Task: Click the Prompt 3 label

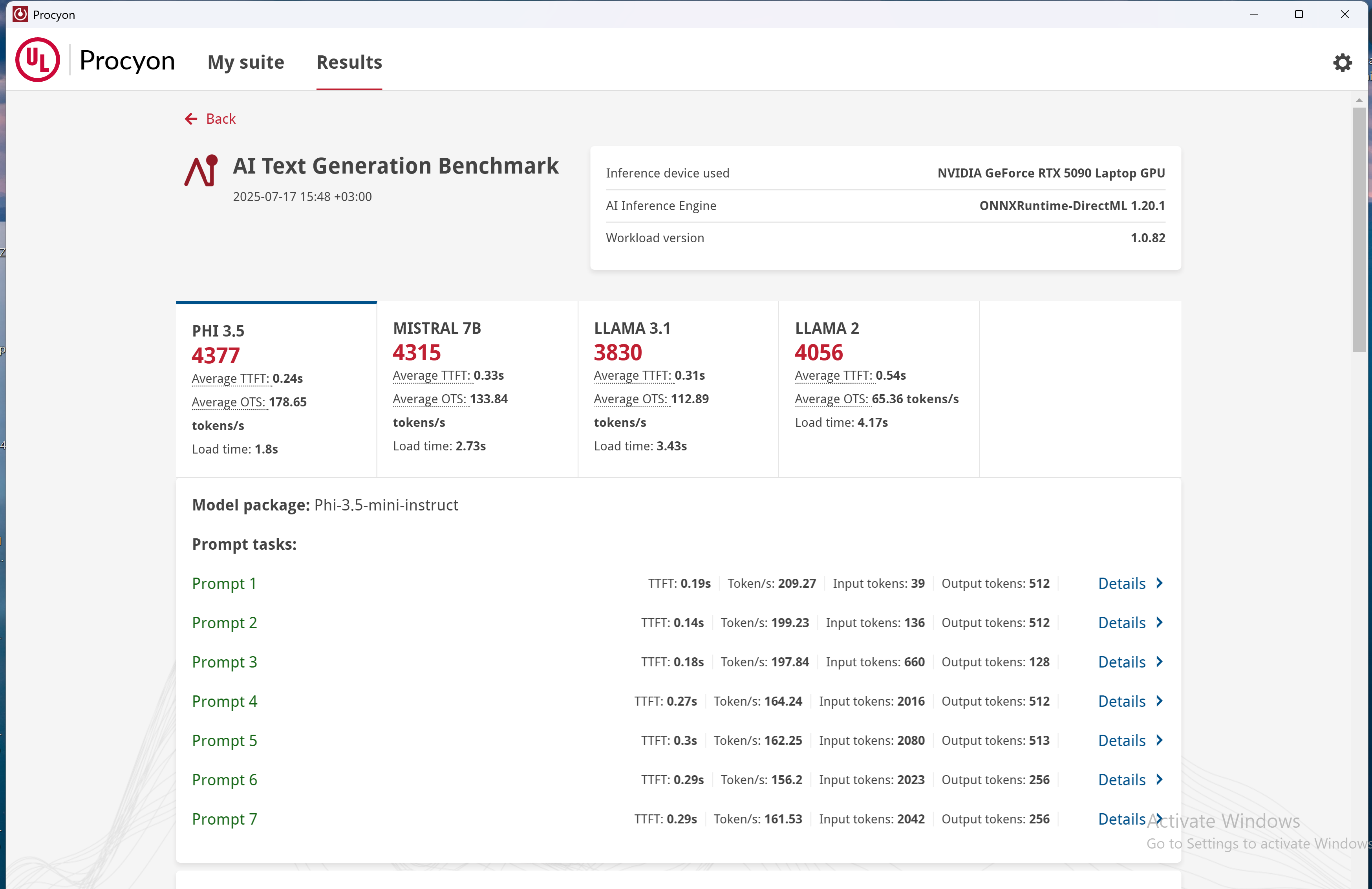Action: [x=224, y=662]
